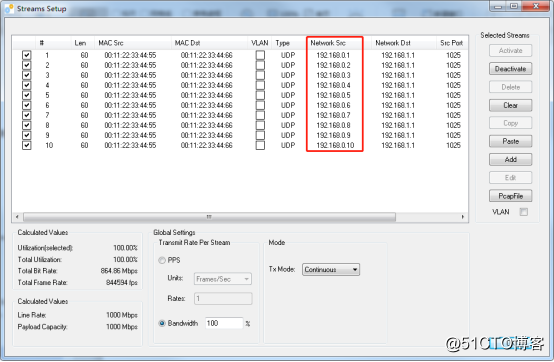Open the PcapFile button

(511, 196)
